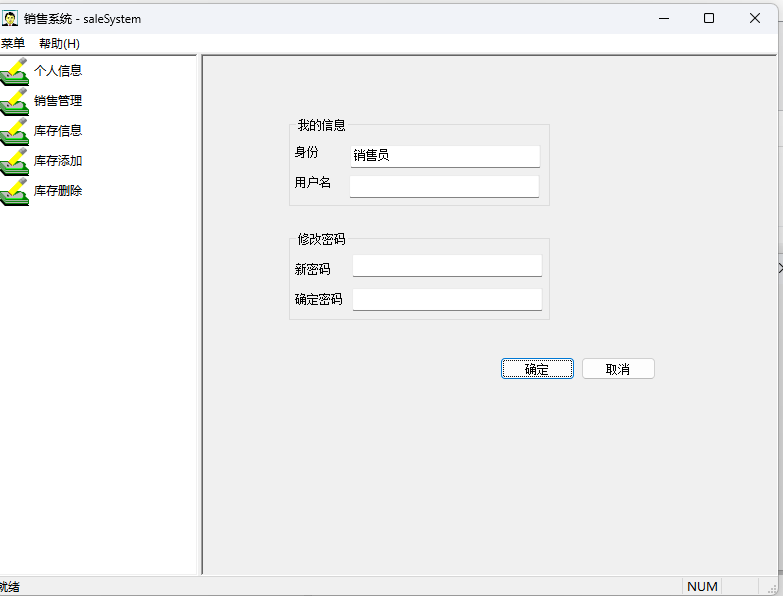Click the NUM status bar indicator
783x596 pixels.
[x=702, y=587]
